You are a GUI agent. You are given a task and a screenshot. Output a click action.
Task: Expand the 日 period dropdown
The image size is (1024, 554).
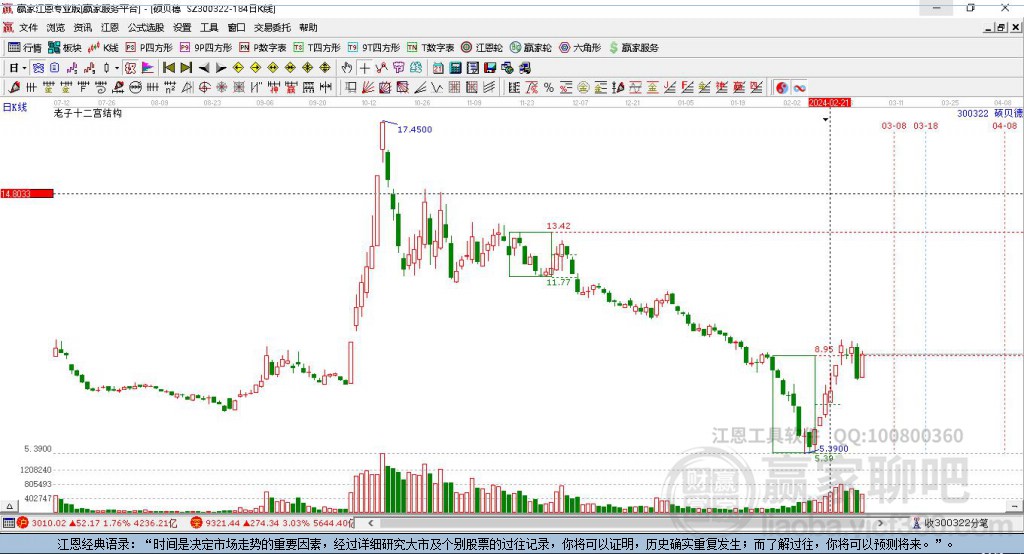[x=24, y=68]
